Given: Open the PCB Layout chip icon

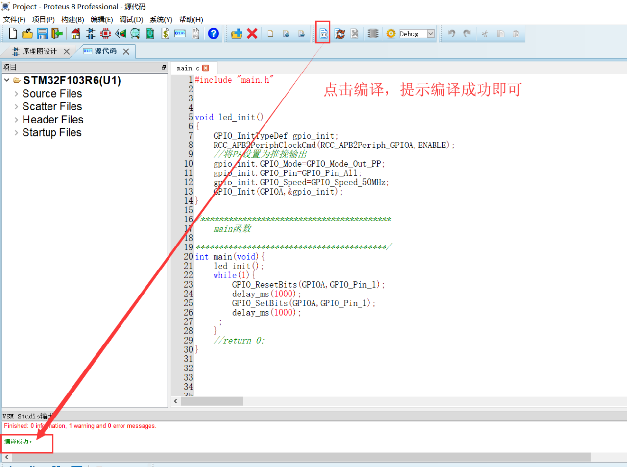Looking at the screenshot, I should pos(105,34).
